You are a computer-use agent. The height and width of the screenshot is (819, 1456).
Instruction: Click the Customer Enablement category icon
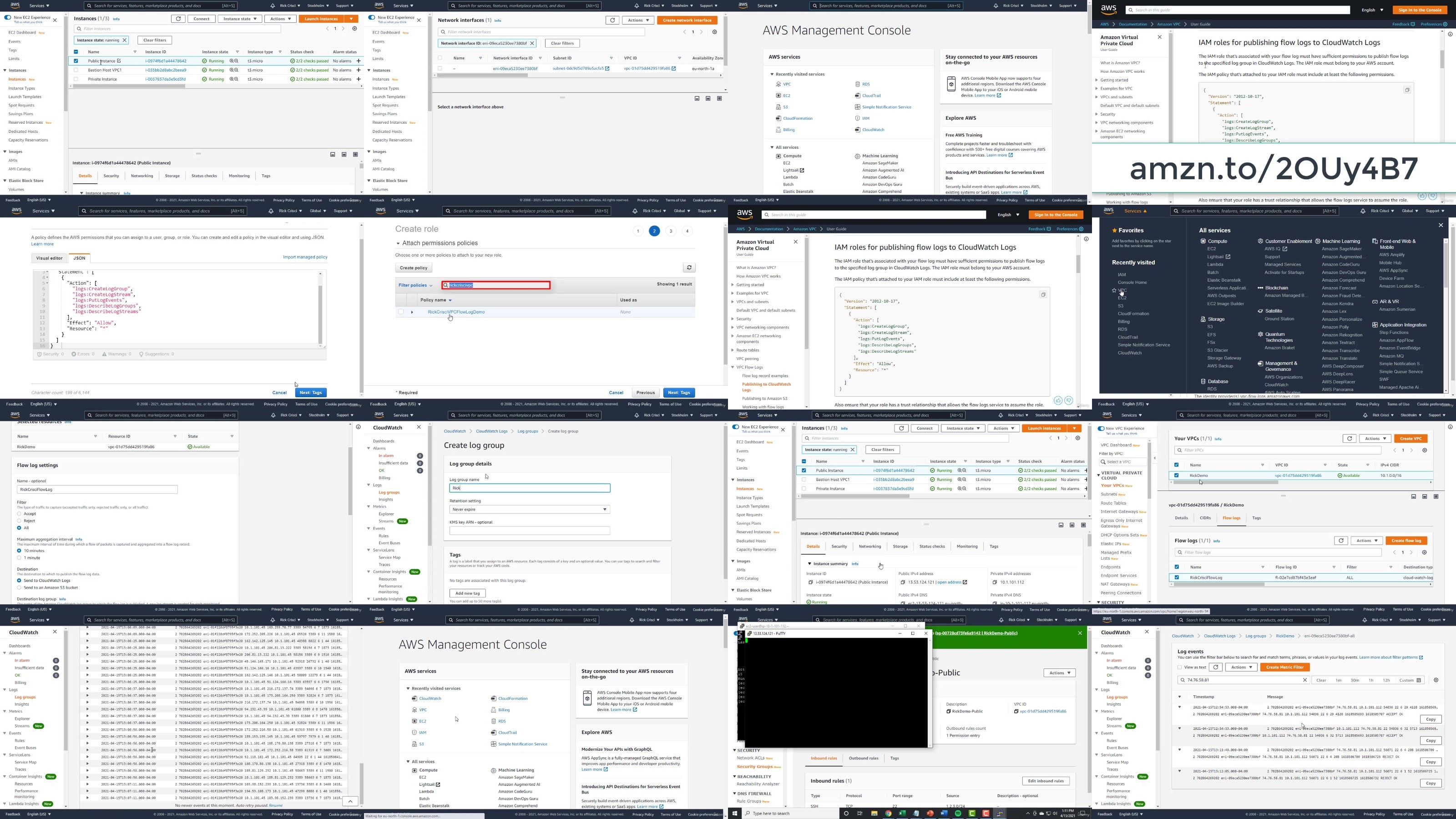pos(1260,241)
